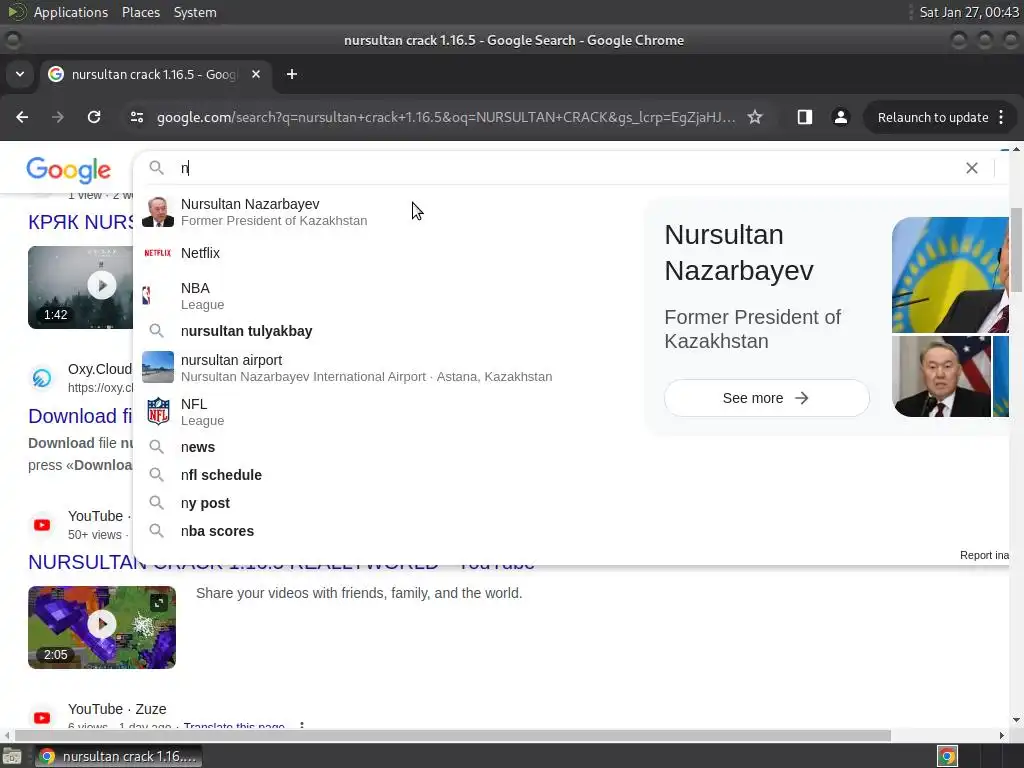
Task: Click the Google logo
Action: (69, 169)
